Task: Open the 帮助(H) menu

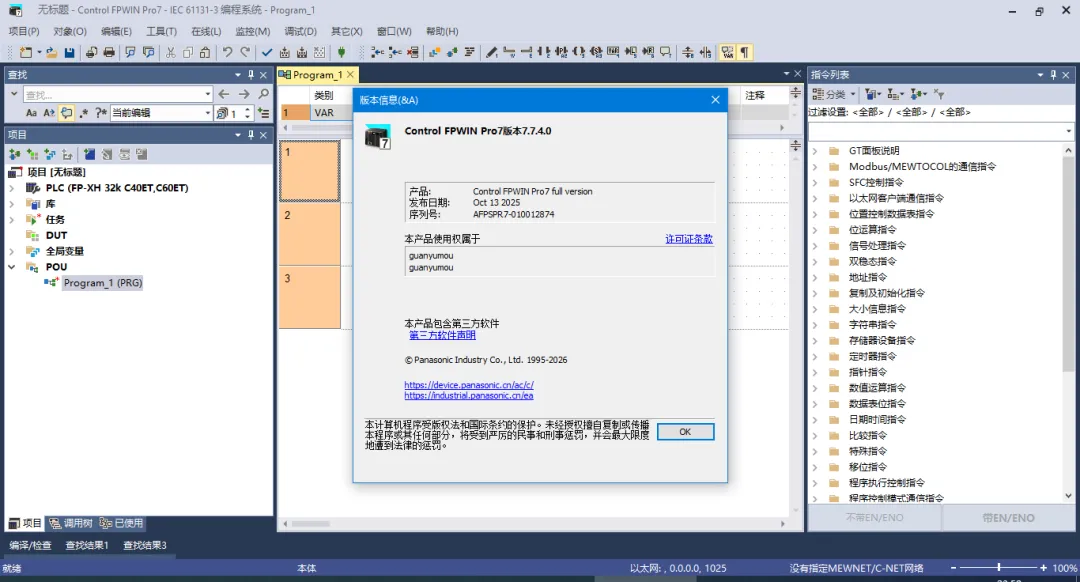Action: click(442, 31)
